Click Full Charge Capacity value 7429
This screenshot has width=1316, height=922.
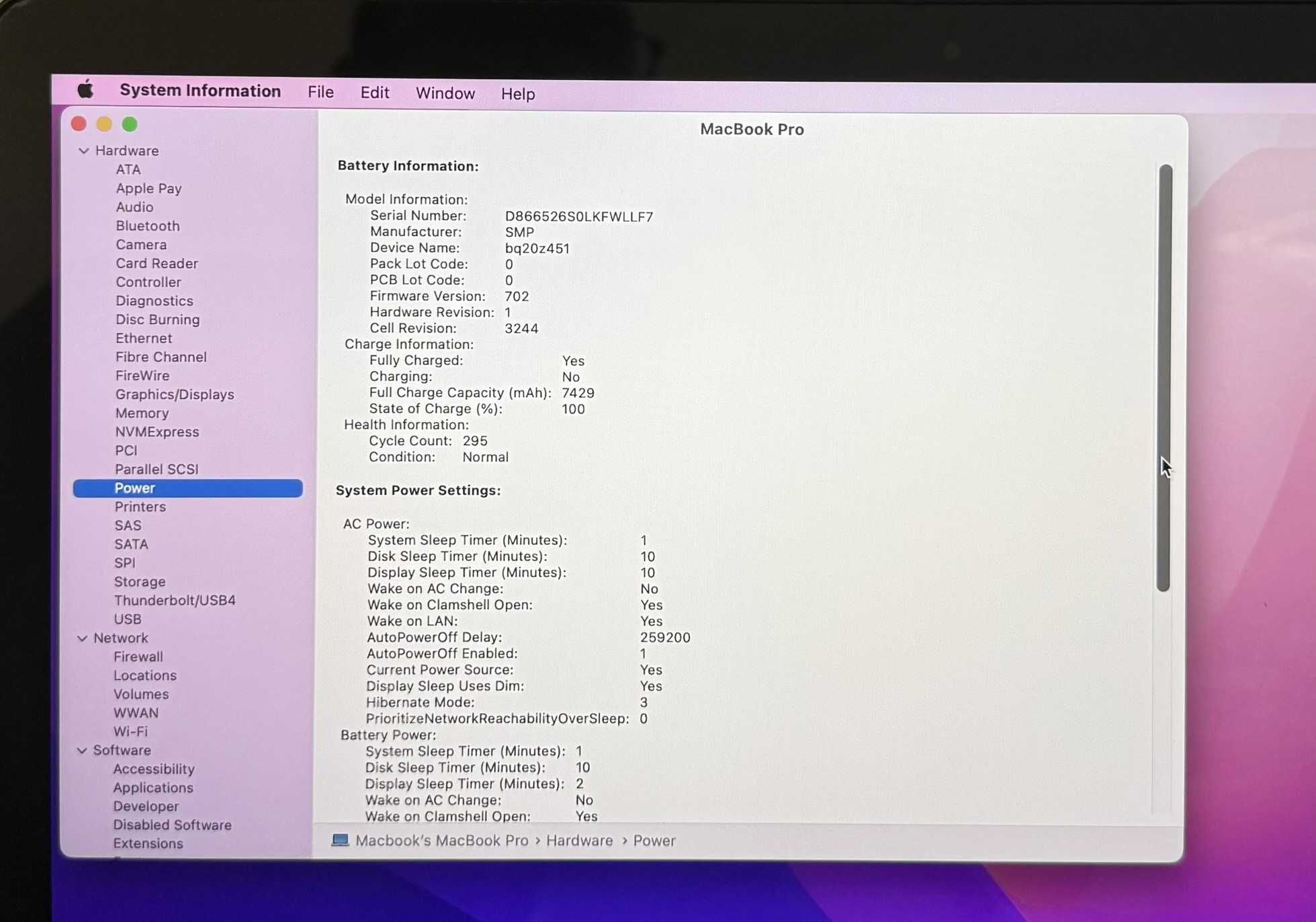[578, 393]
